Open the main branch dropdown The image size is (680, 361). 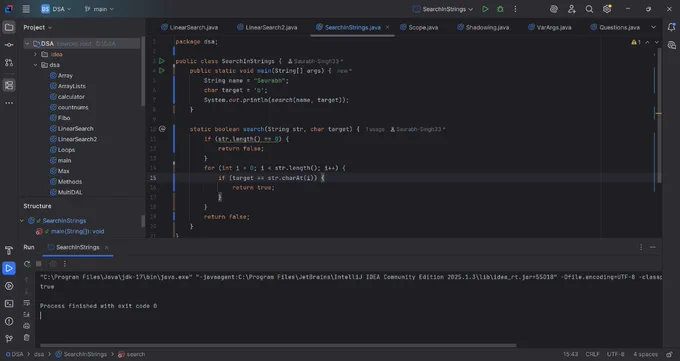(x=99, y=9)
